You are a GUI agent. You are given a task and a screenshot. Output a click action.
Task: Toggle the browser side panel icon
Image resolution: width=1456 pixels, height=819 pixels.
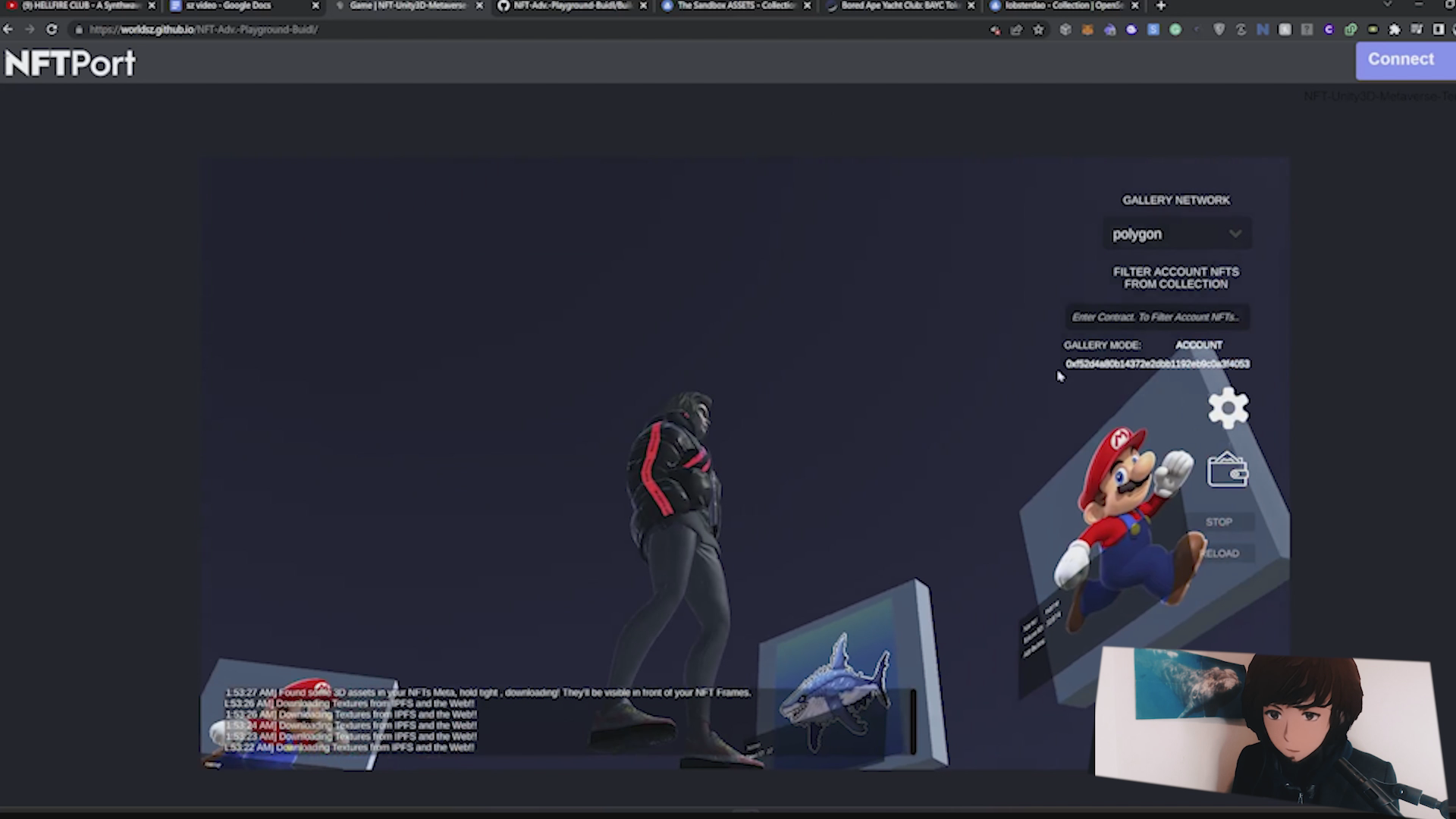1439,30
